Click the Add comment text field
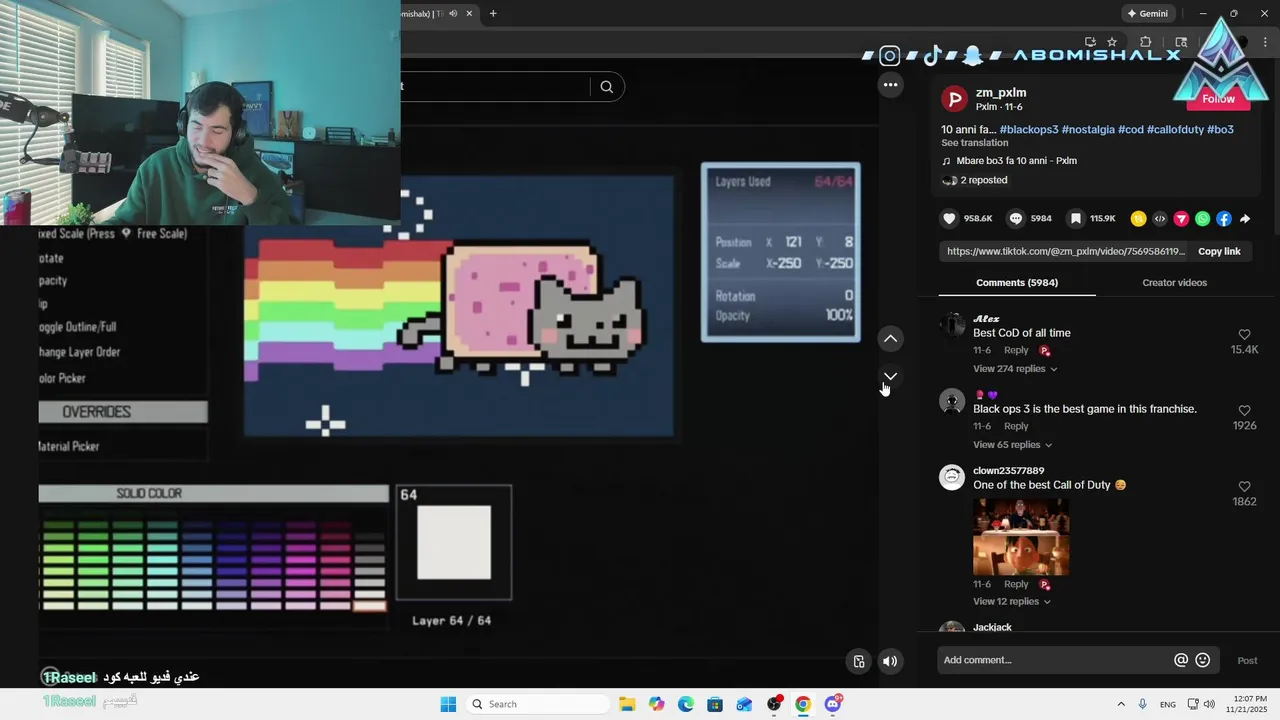Screen dimensions: 1280x720 1056,660
